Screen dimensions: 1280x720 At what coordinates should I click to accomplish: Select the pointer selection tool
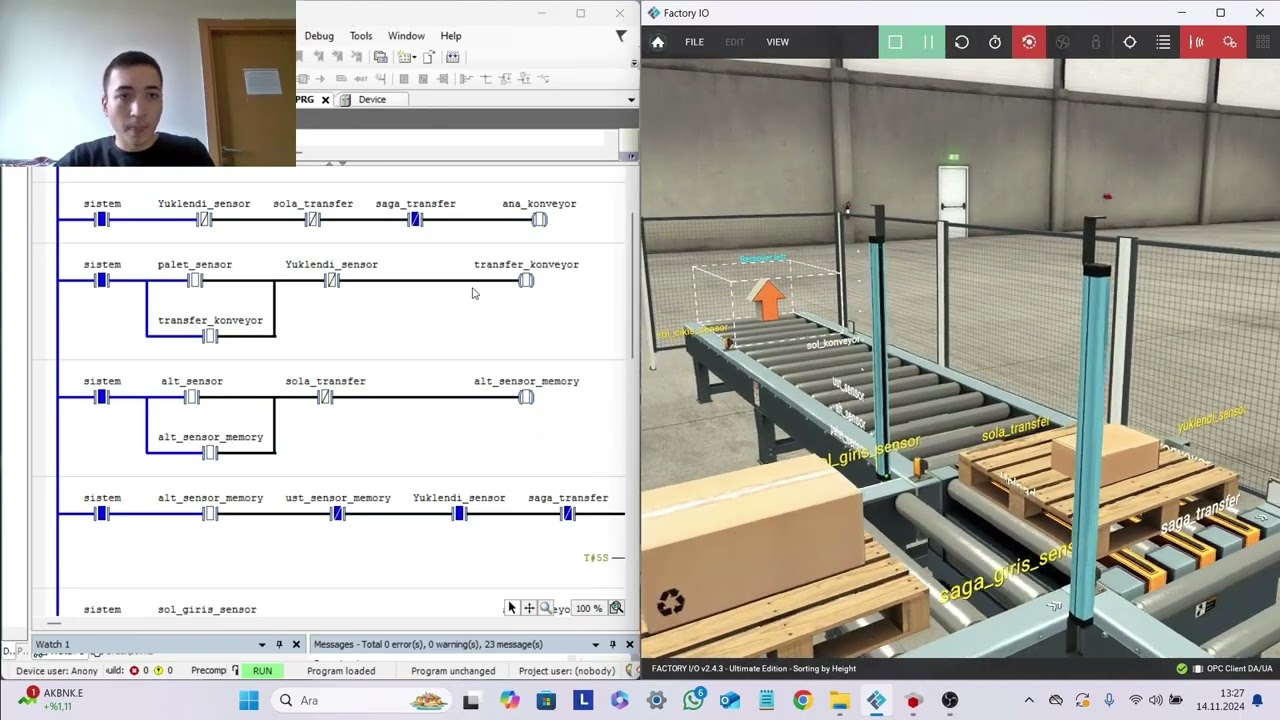point(511,608)
